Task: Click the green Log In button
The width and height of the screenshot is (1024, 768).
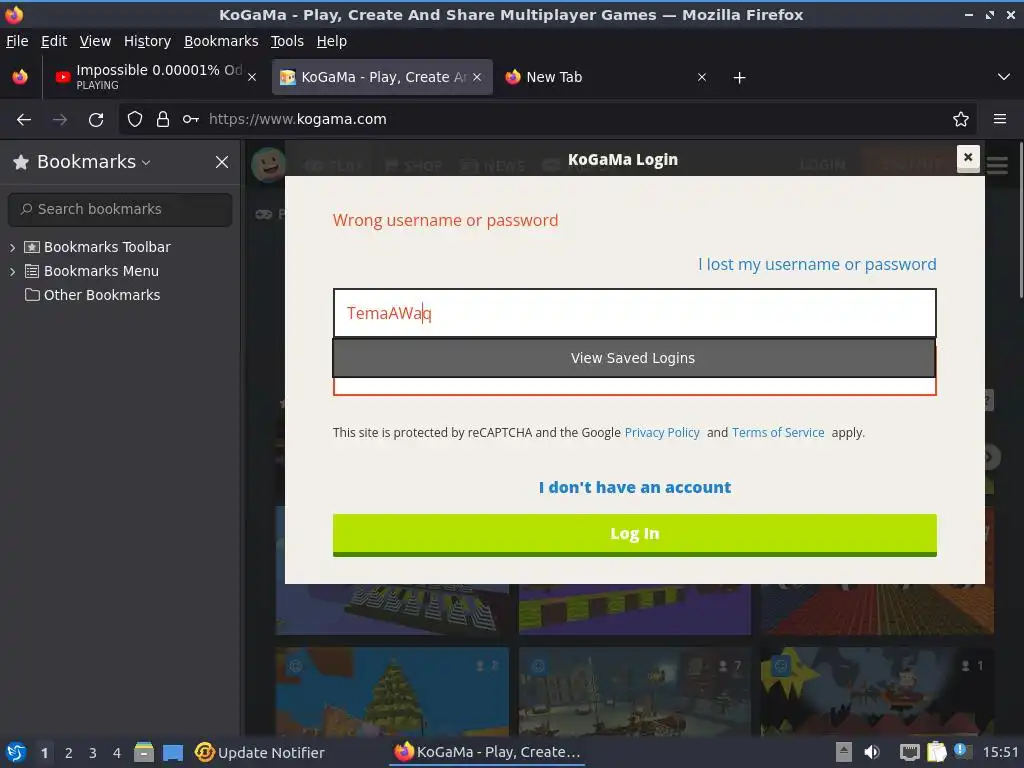Action: tap(635, 535)
